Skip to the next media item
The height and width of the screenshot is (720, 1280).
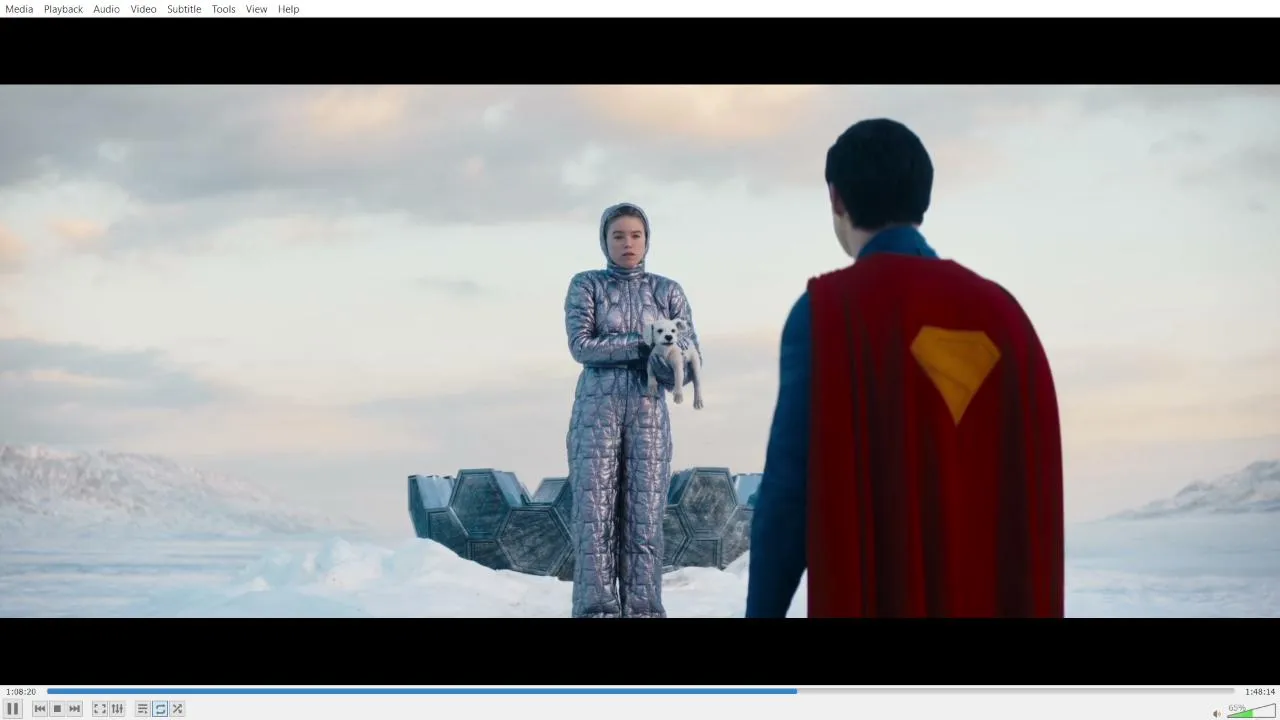click(75, 709)
